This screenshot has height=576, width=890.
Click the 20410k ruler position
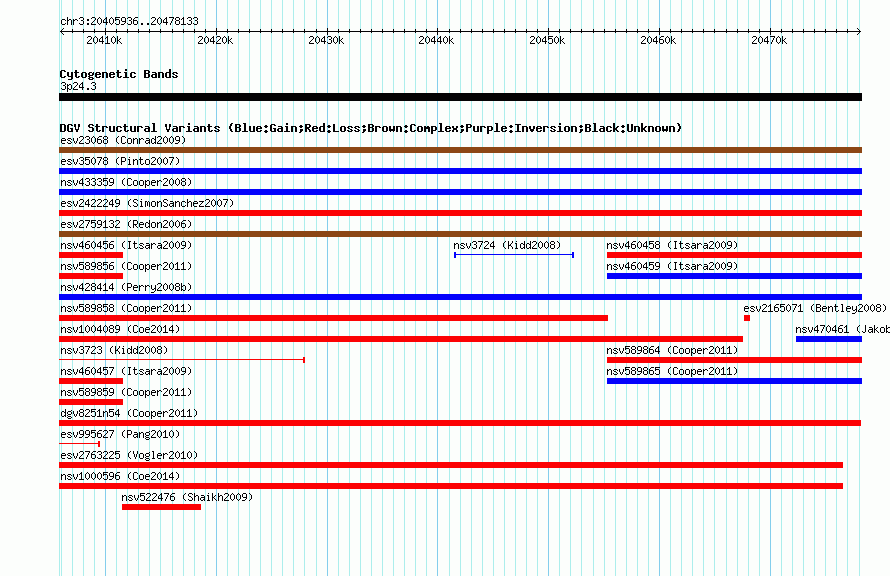tap(104, 40)
